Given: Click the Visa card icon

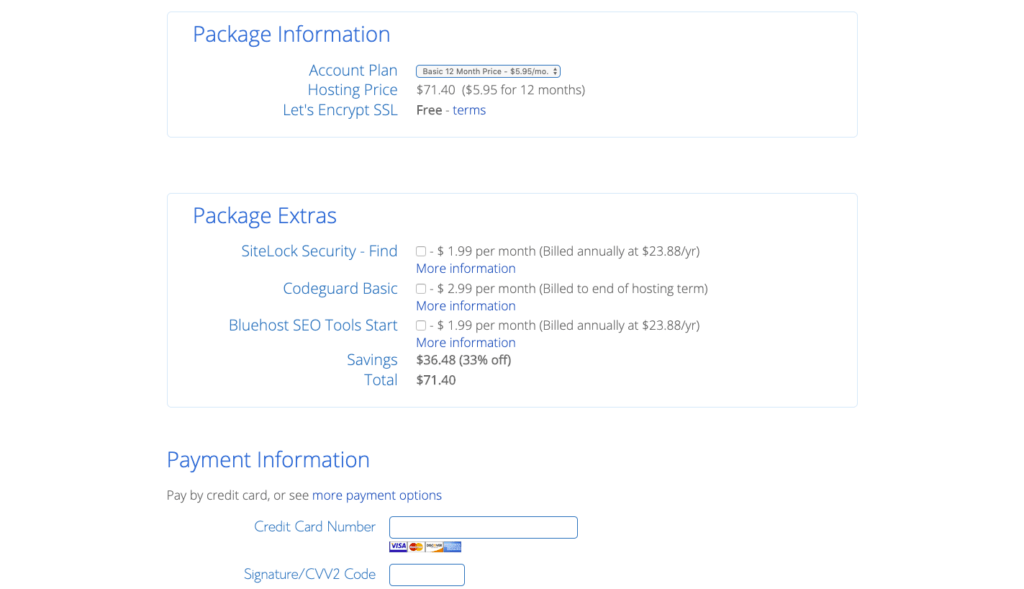Looking at the screenshot, I should tap(398, 547).
